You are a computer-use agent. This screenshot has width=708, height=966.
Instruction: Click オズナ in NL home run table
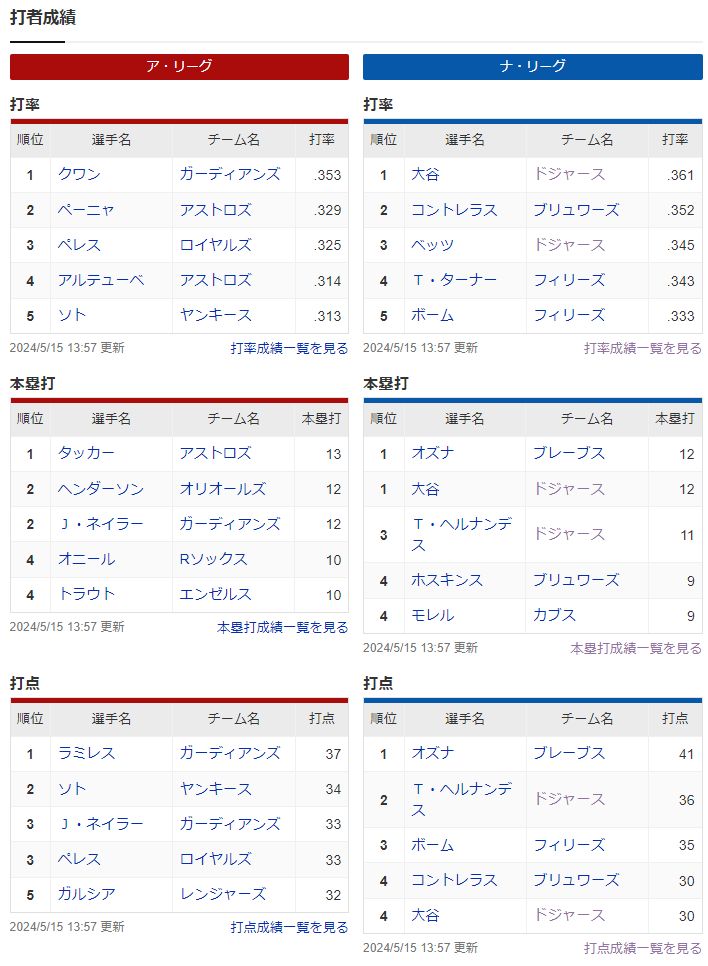[x=433, y=453]
